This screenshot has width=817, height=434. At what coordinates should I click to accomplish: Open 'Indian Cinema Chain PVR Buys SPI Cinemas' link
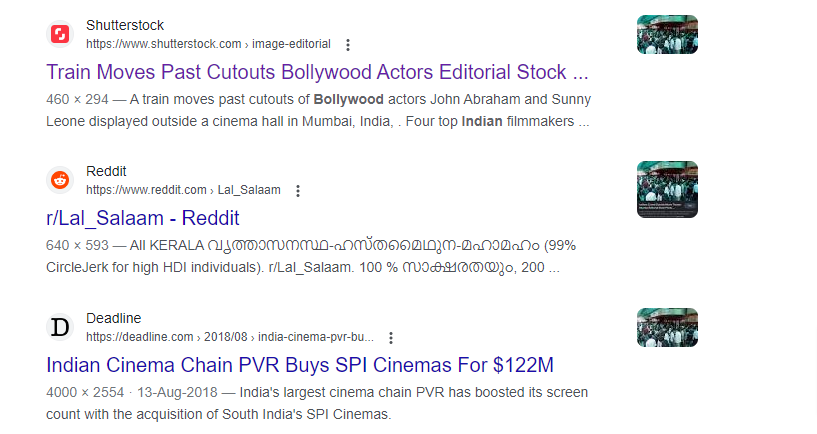coord(300,365)
